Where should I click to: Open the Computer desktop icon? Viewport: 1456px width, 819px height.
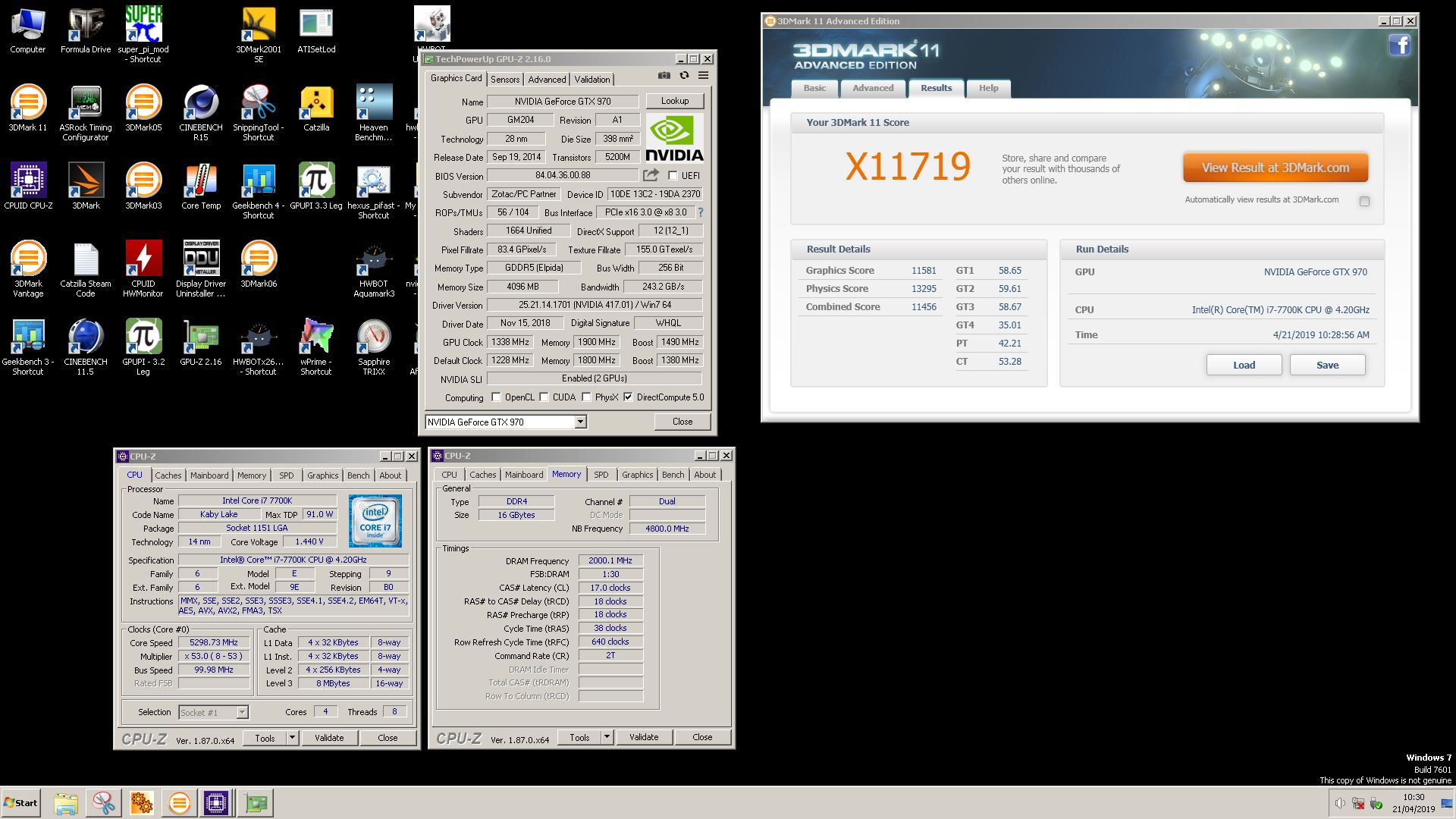coord(28,30)
